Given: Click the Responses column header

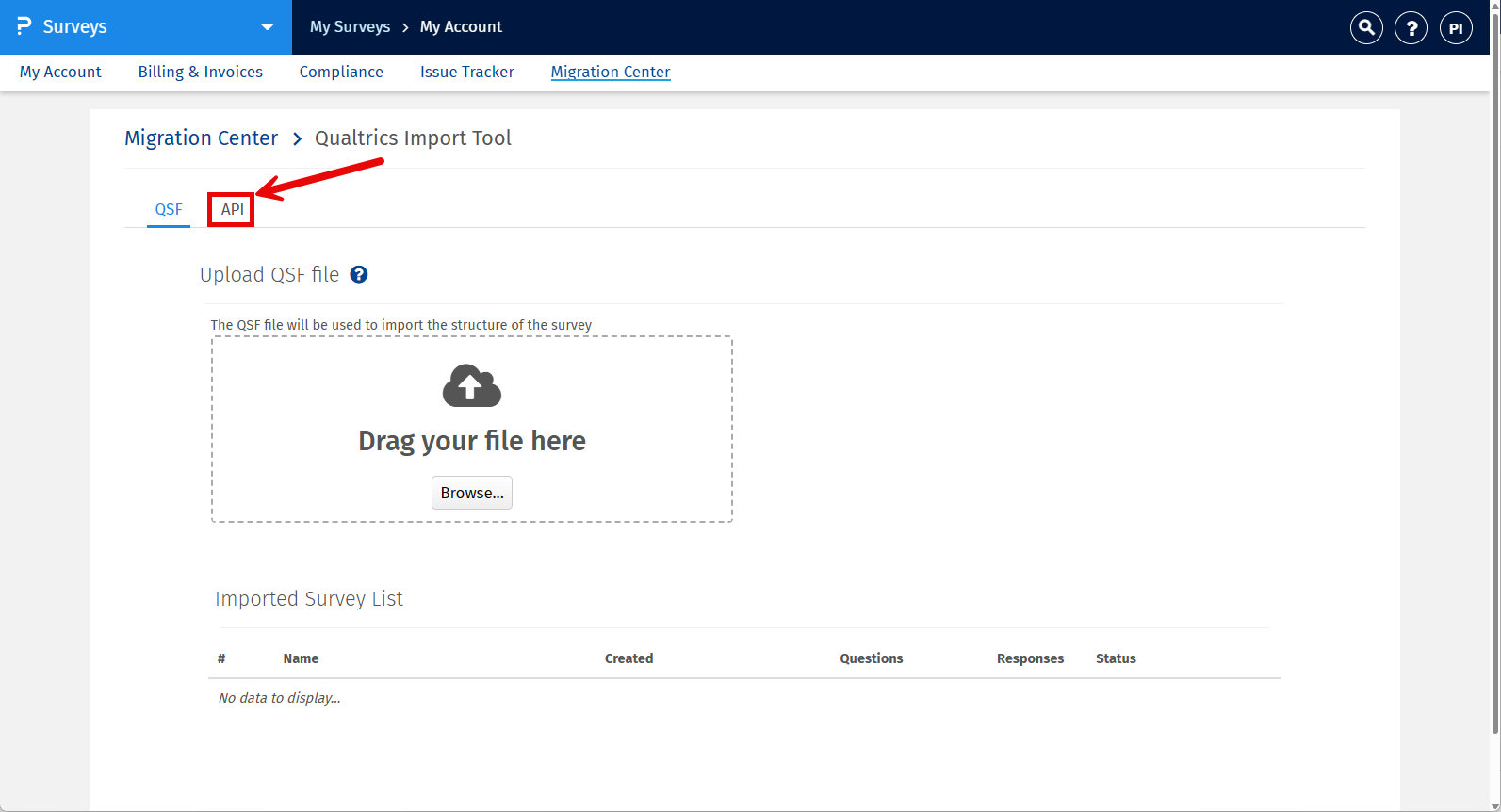Looking at the screenshot, I should pos(1030,658).
